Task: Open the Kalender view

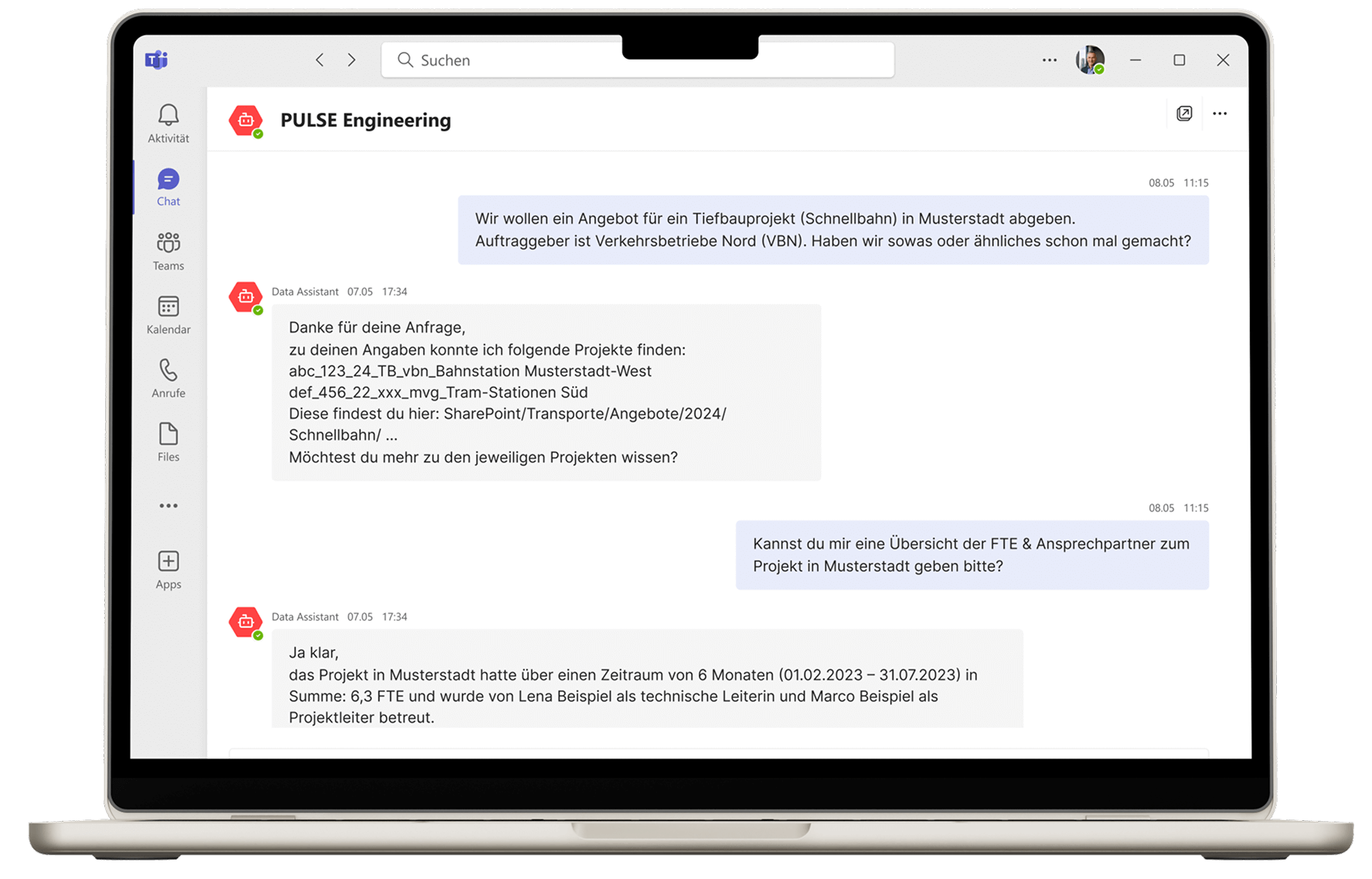Action: (168, 314)
